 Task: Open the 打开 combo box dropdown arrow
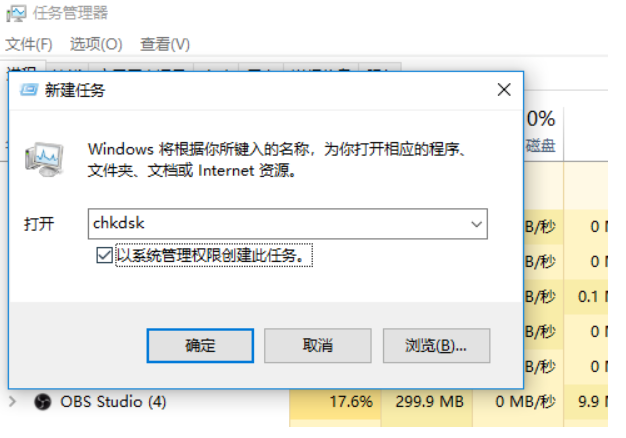pos(476,224)
